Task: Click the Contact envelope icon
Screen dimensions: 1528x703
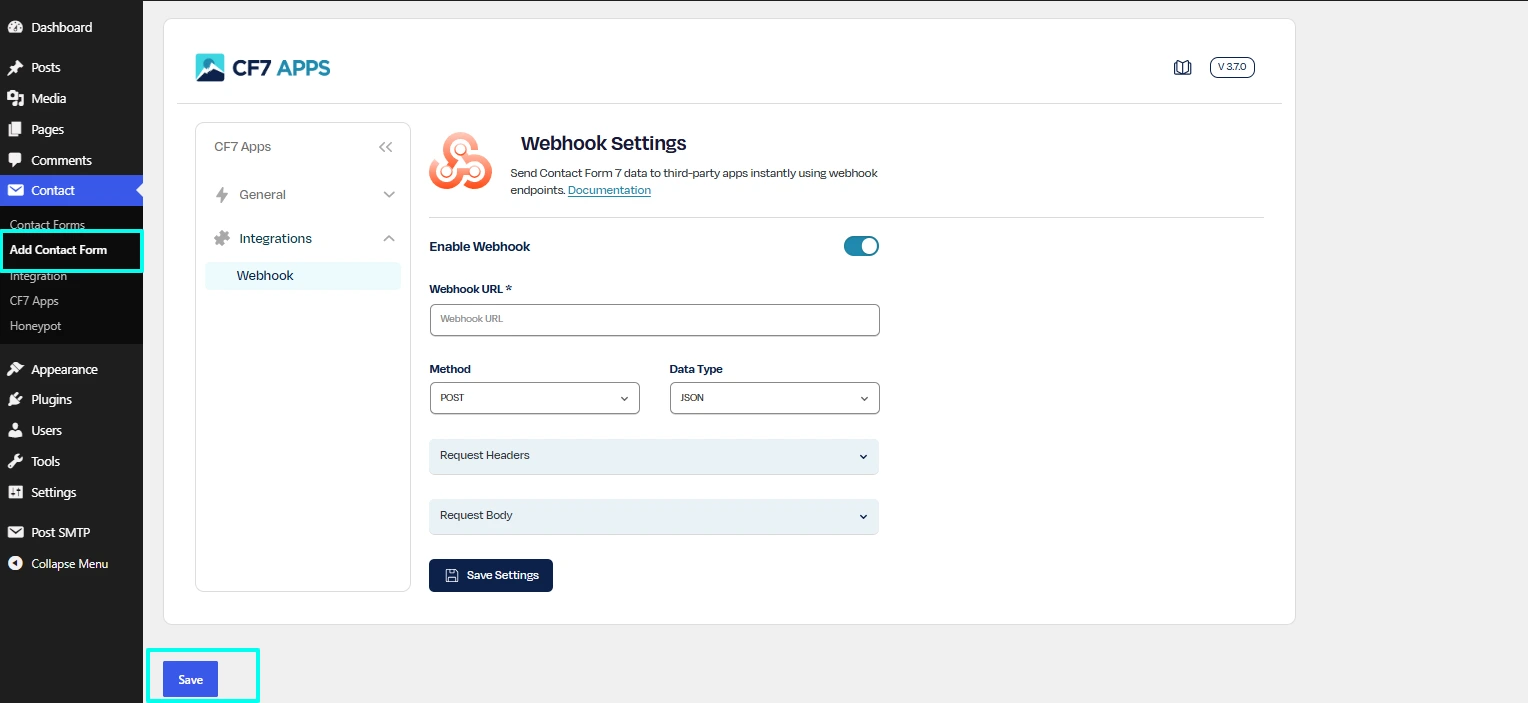Action: pos(15,190)
